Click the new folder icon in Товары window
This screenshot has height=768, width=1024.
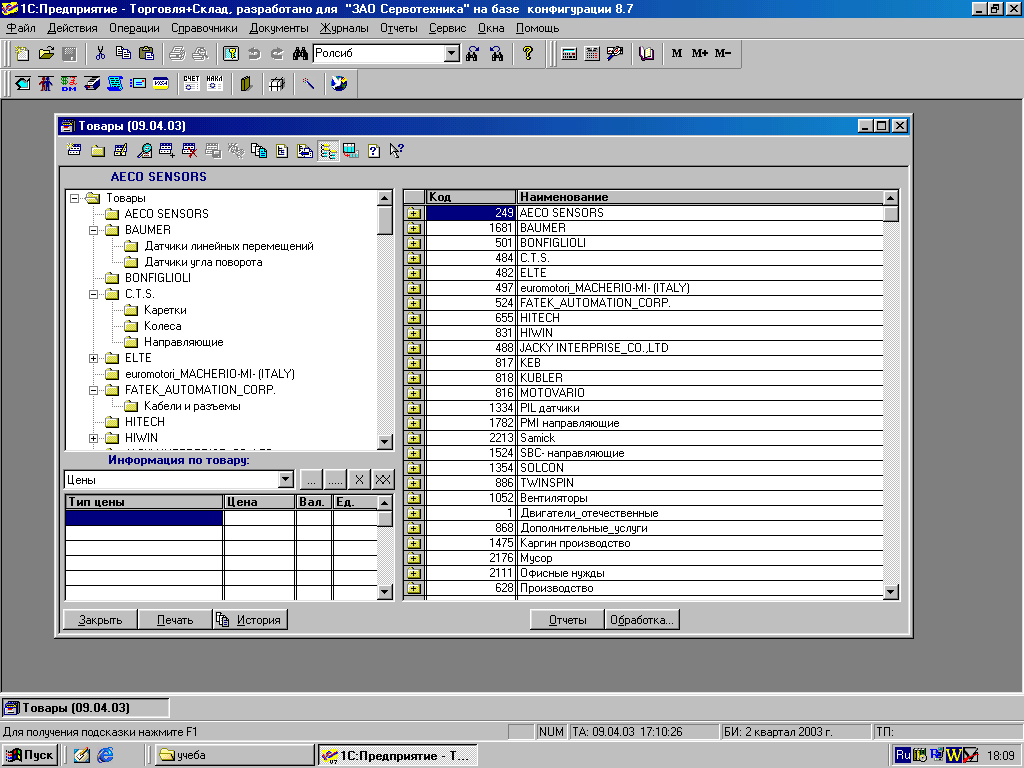click(x=98, y=151)
